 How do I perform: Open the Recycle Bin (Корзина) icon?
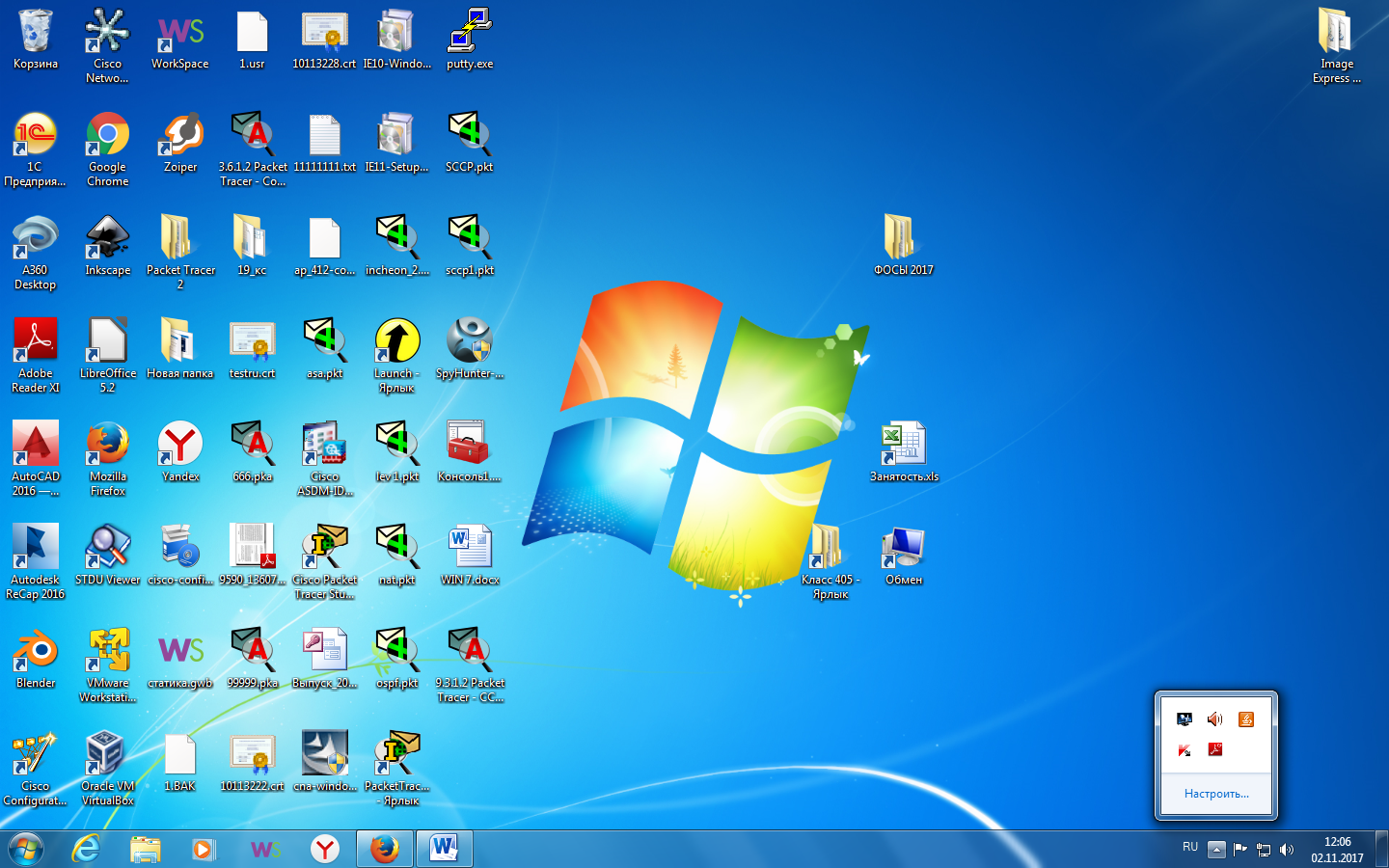(x=36, y=41)
